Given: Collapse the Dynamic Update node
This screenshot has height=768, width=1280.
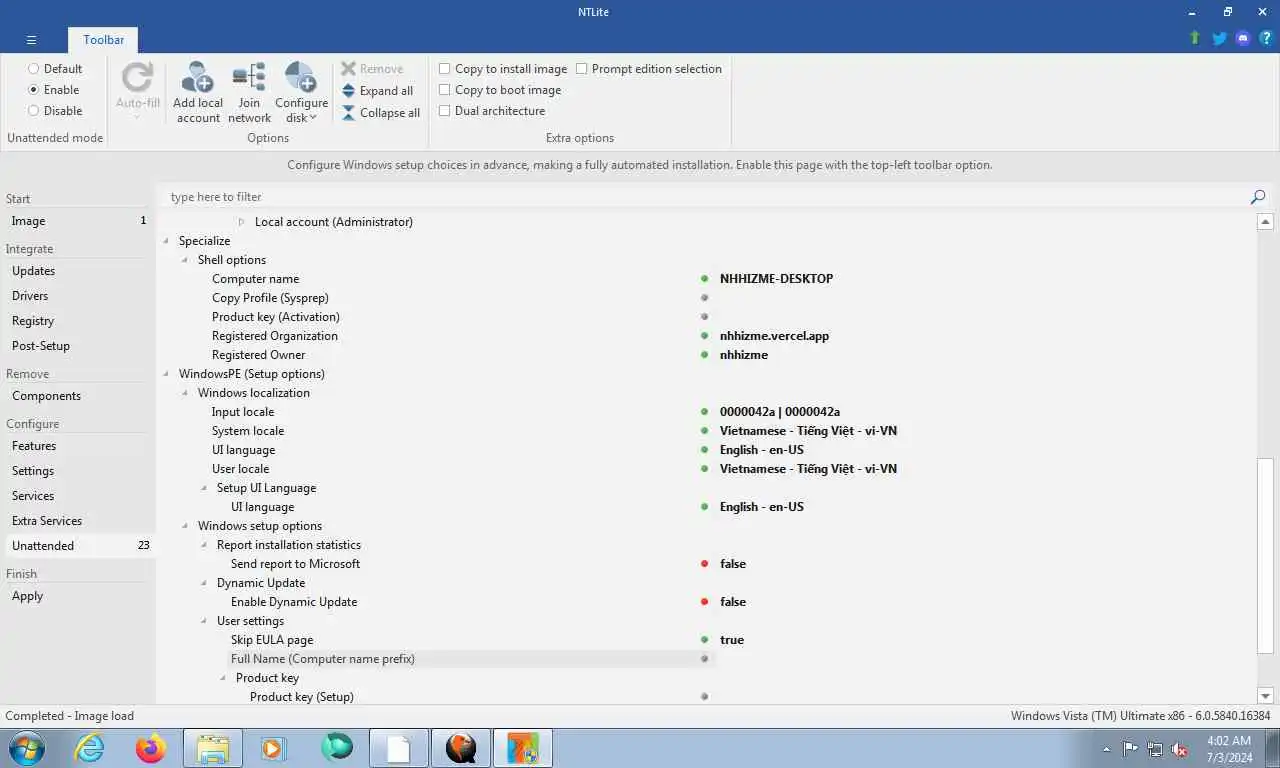Looking at the screenshot, I should [x=204, y=583].
